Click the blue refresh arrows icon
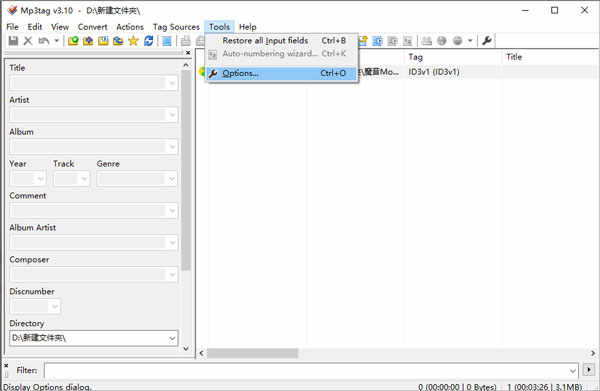The image size is (600, 391). click(148, 41)
